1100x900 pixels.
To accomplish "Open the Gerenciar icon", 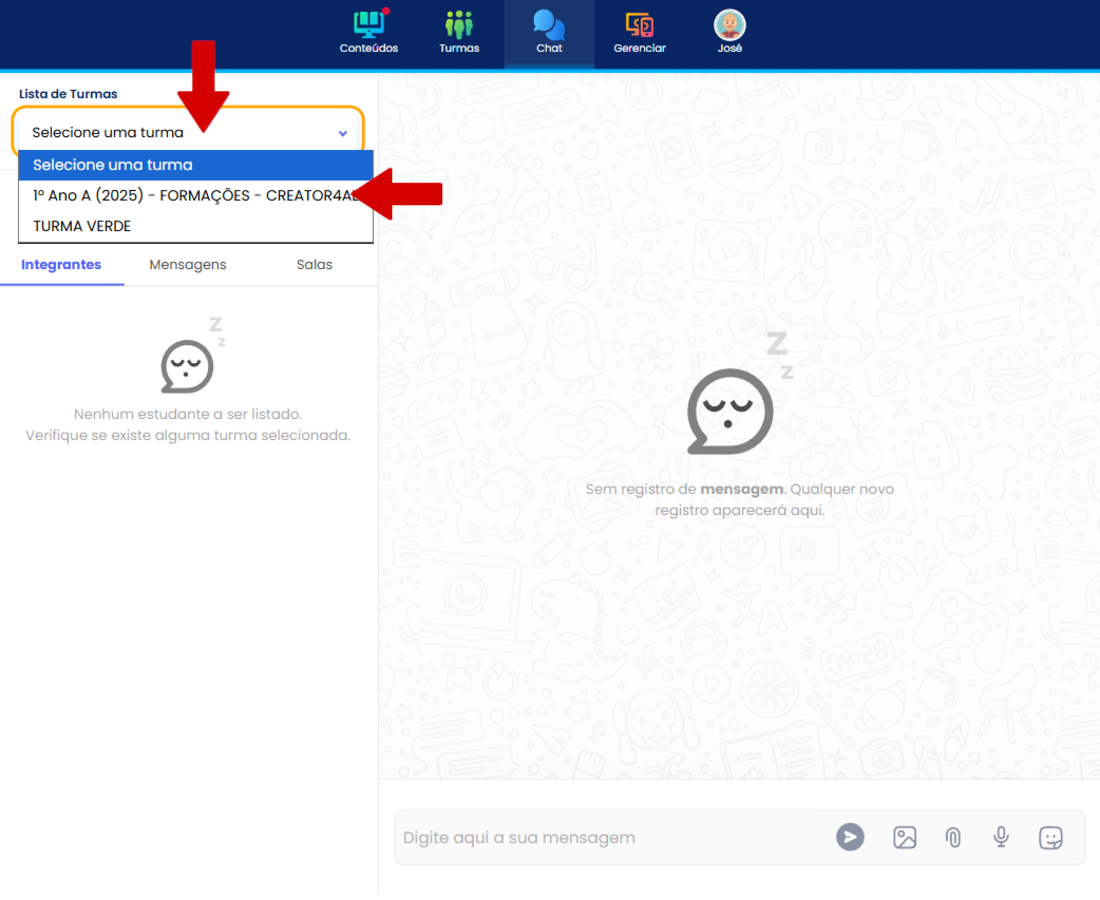I will [639, 24].
